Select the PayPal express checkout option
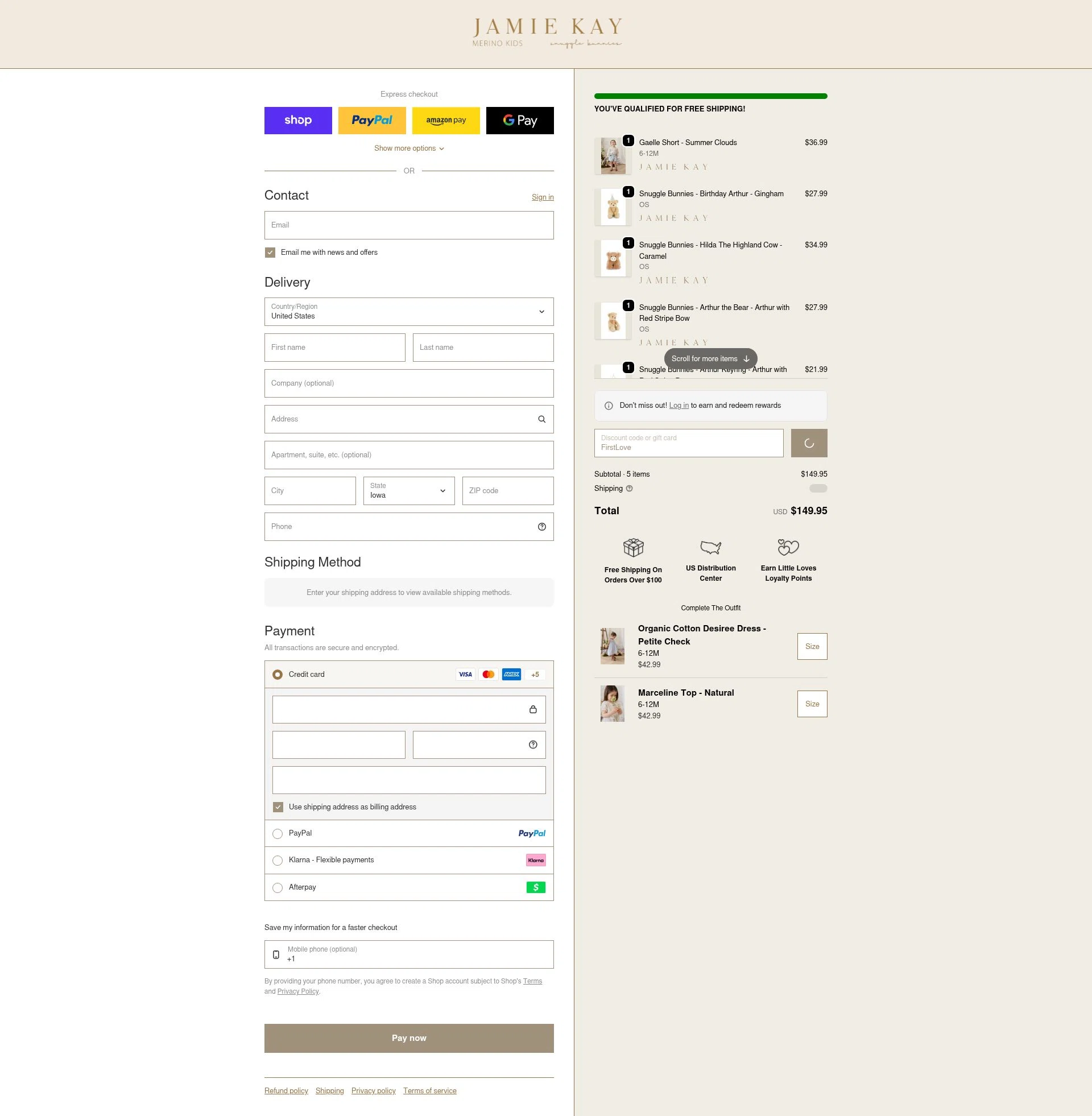1092x1116 pixels. [x=371, y=121]
